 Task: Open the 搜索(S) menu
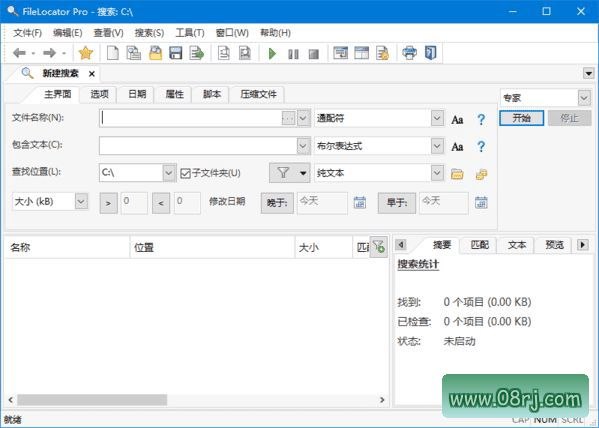pos(149,33)
